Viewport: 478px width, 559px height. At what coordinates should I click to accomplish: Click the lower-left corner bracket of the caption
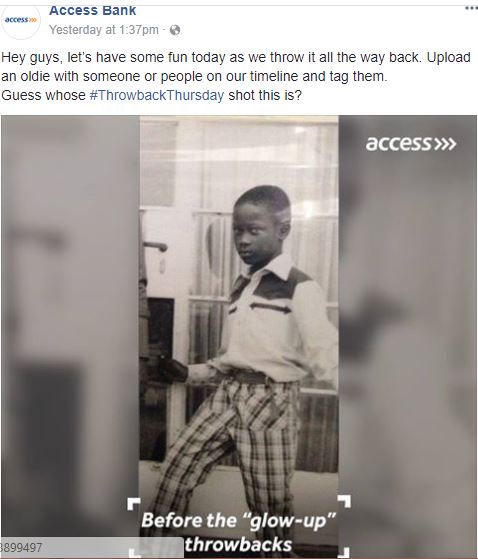tap(134, 553)
